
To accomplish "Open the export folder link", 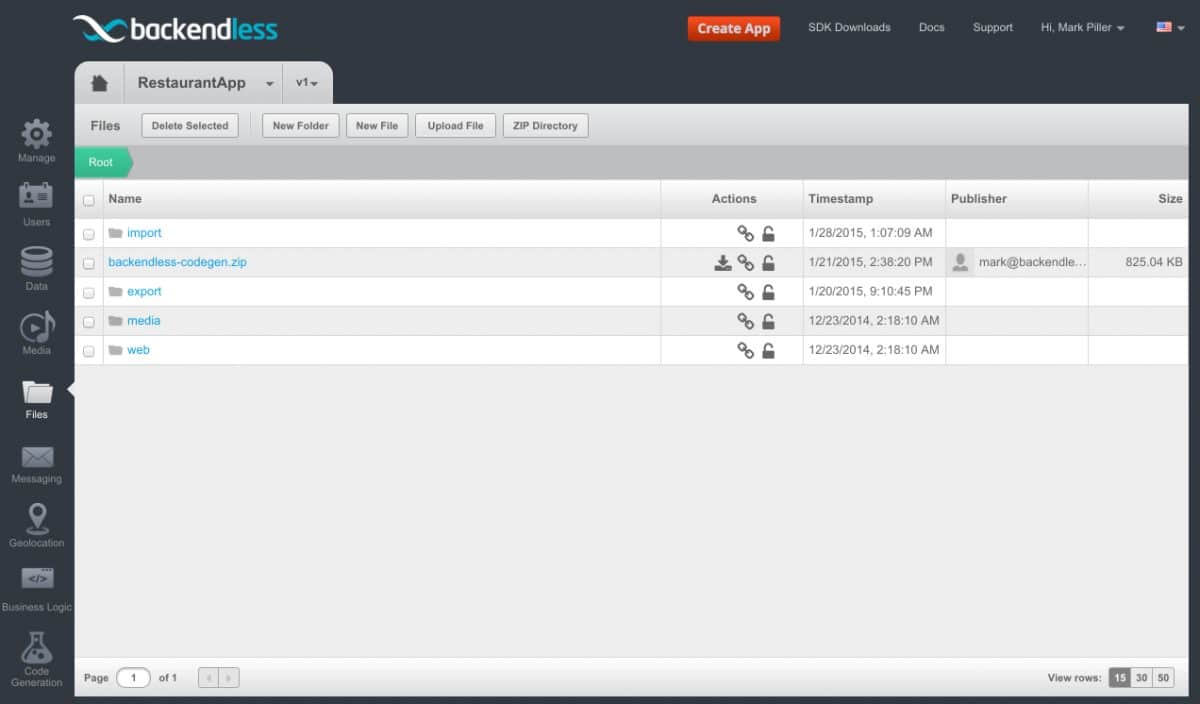I will point(144,292).
